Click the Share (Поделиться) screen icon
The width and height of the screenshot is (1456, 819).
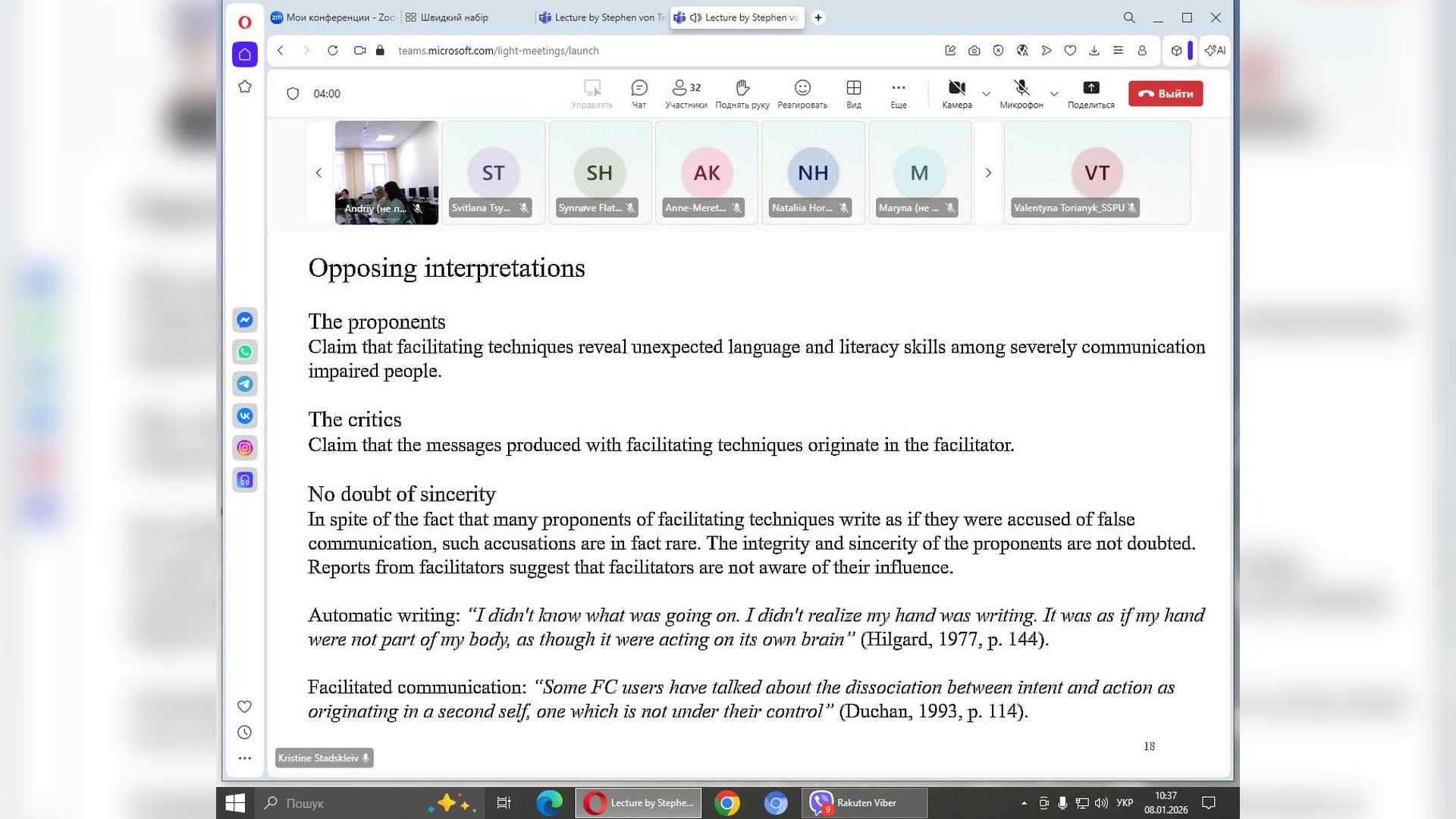point(1090,93)
